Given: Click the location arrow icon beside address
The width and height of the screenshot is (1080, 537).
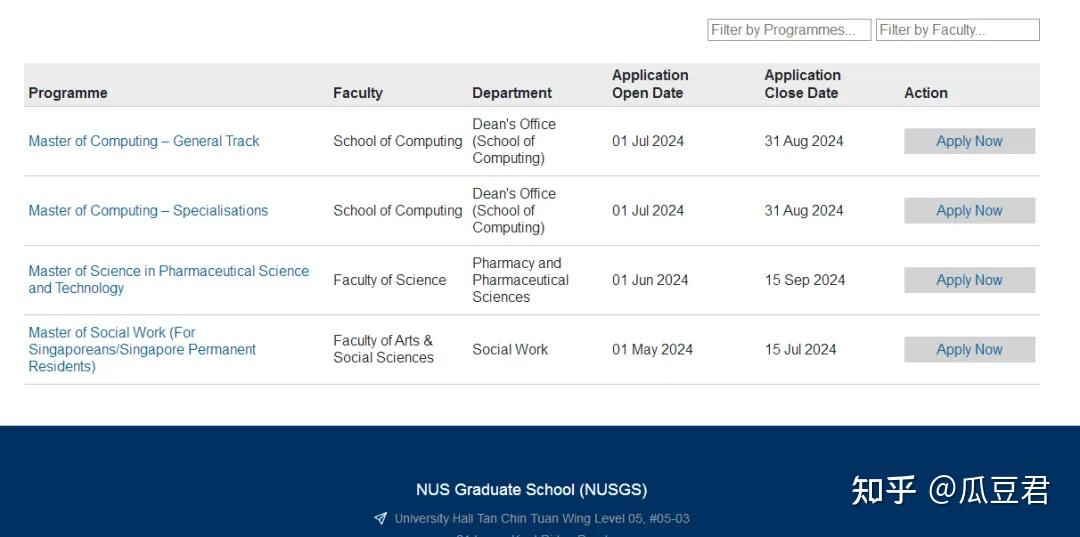Looking at the screenshot, I should [x=380, y=519].
